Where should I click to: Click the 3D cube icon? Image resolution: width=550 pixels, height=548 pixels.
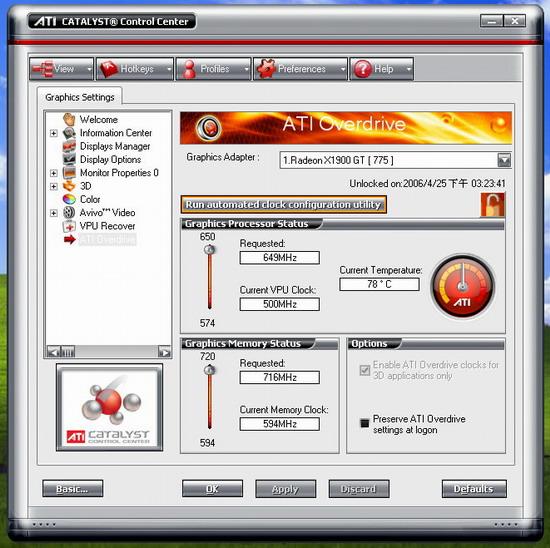coord(69,186)
